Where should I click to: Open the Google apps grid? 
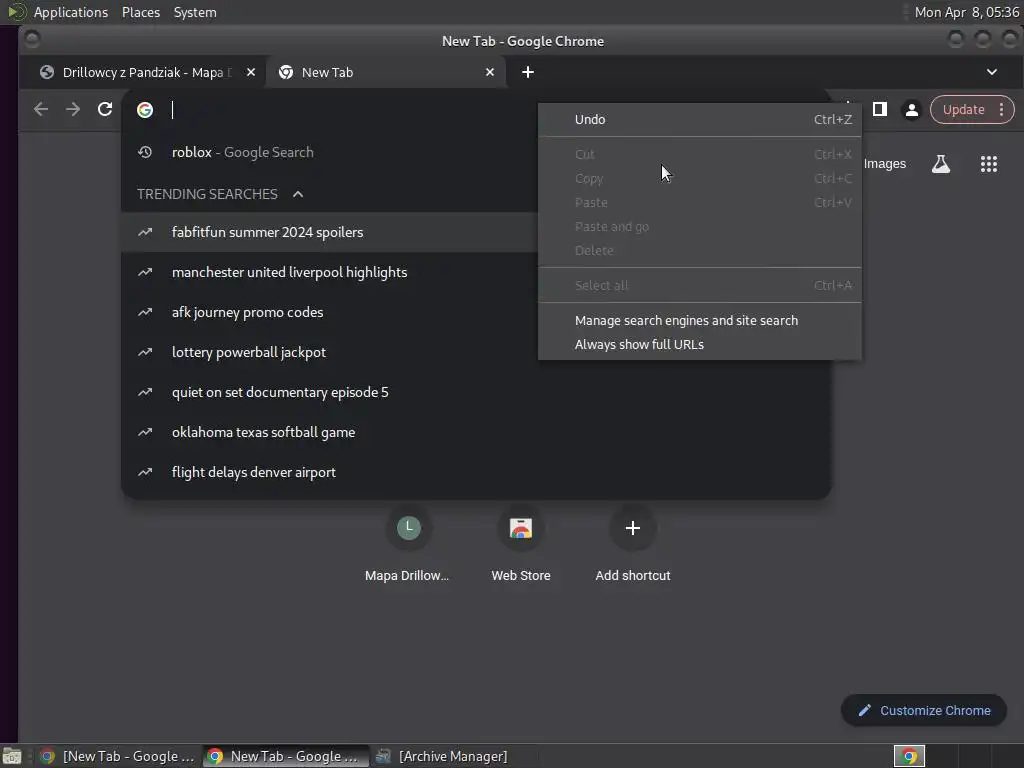point(989,164)
